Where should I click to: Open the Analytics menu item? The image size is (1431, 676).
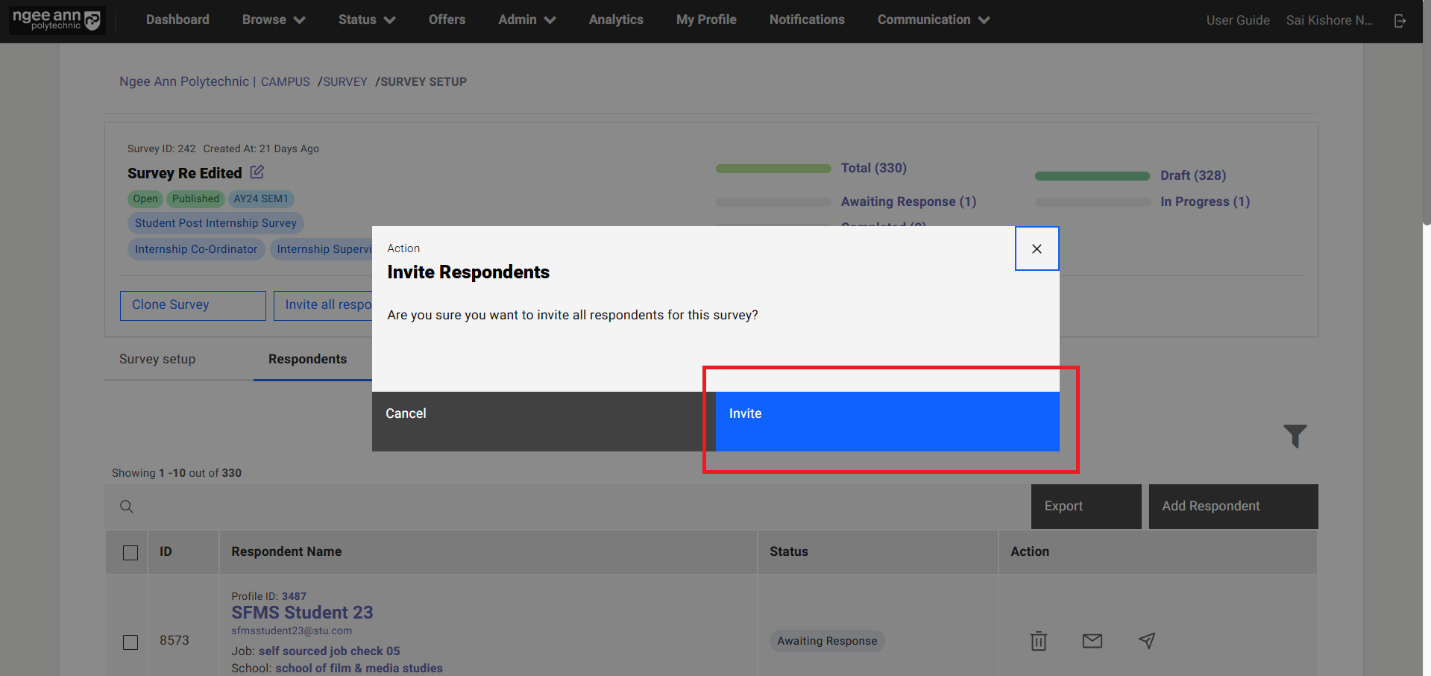tap(616, 20)
